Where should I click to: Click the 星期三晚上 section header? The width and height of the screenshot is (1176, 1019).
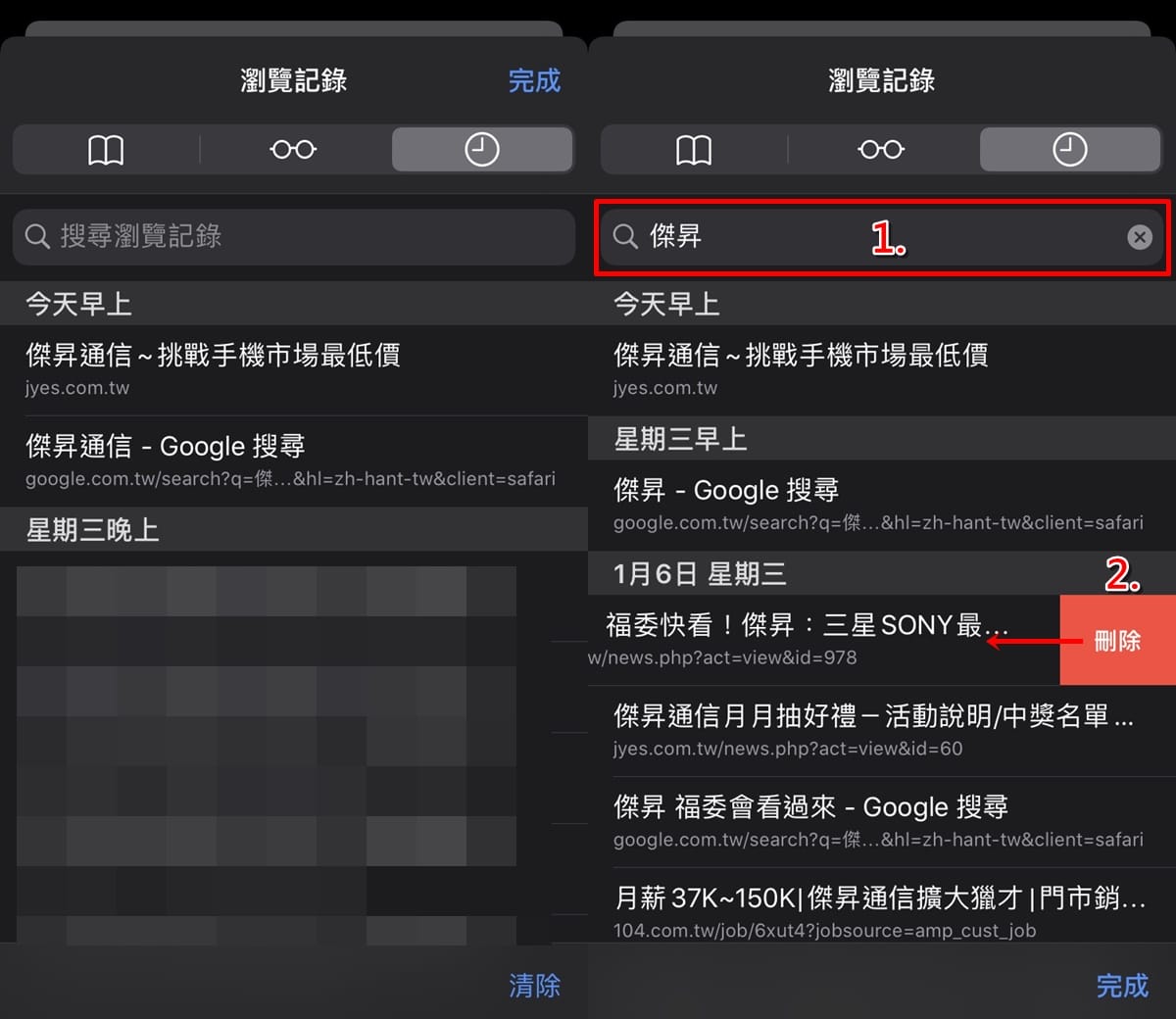click(294, 530)
